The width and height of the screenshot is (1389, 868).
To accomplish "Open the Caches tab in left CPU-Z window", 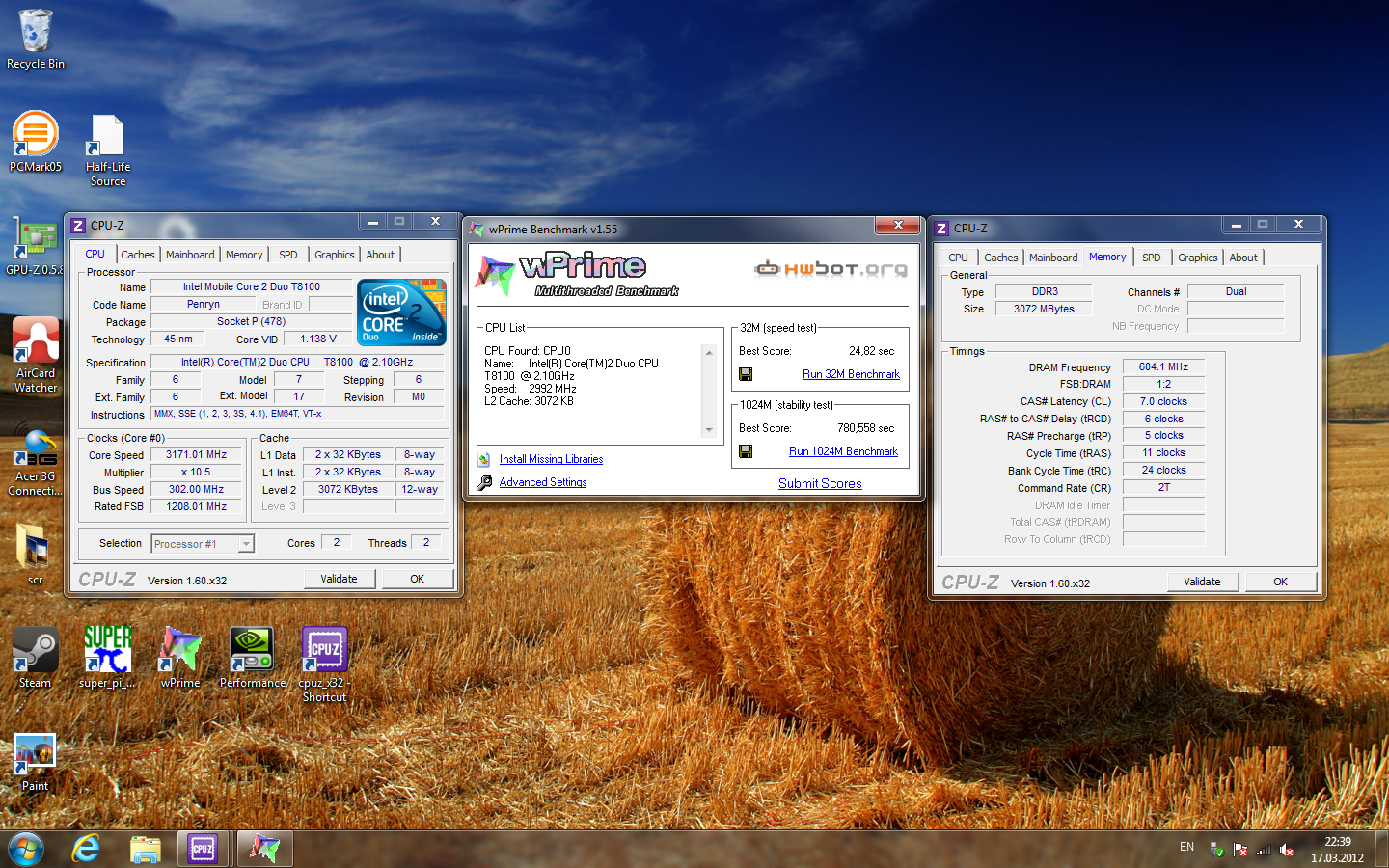I will (x=137, y=255).
